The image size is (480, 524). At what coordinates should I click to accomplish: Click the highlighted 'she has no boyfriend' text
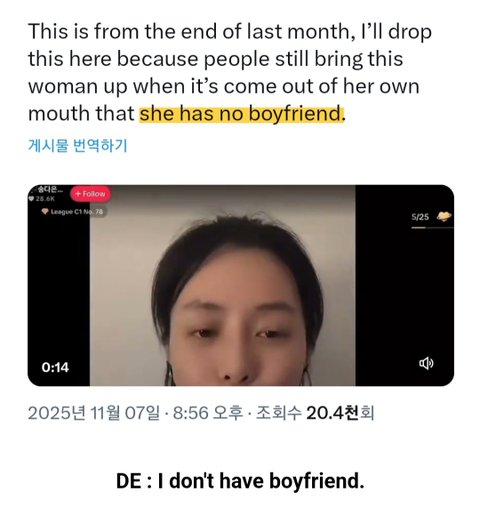(x=241, y=114)
